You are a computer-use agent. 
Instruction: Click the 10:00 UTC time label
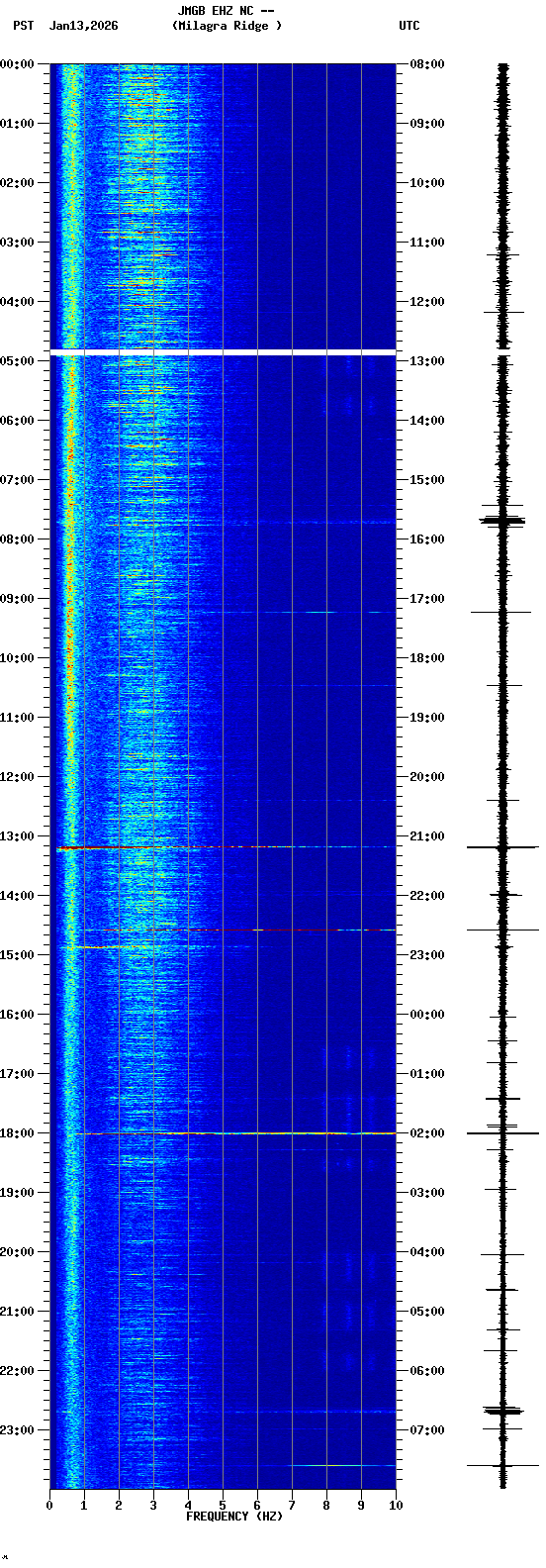(x=427, y=183)
